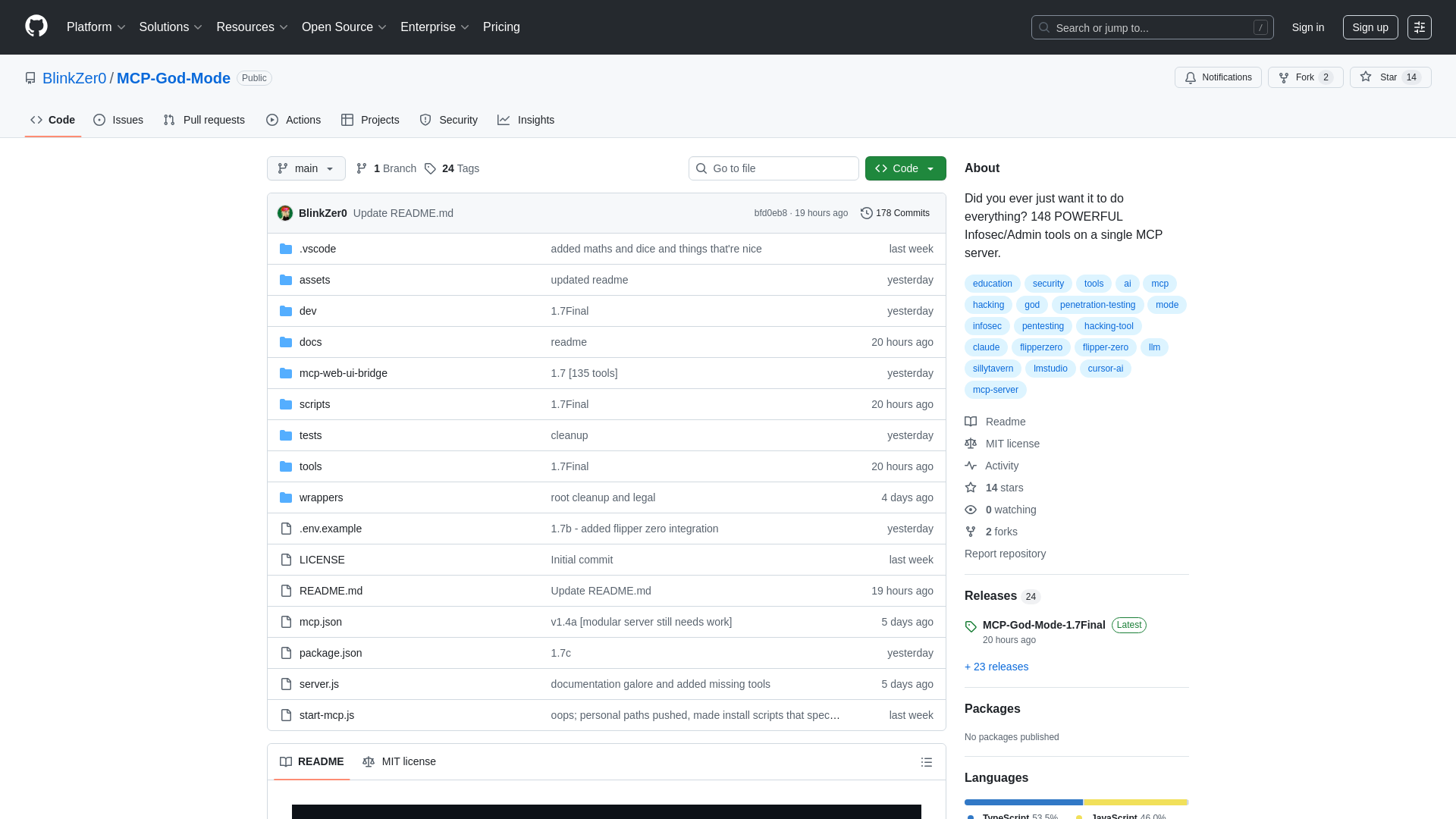
Task: Select the README tab below files
Action: 312,761
